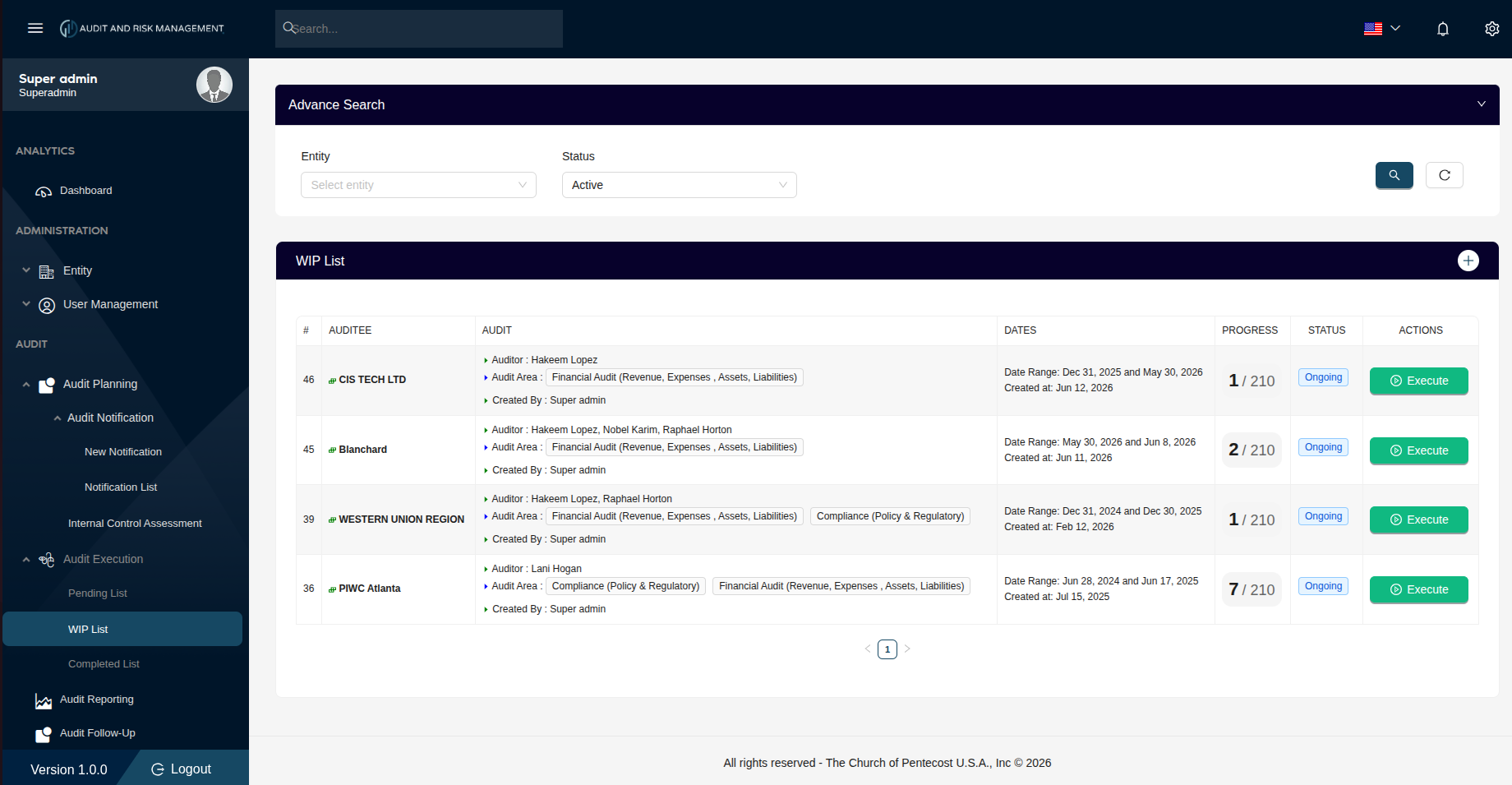The height and width of the screenshot is (785, 1512).
Task: Click Ongoing status of PIWC Atlanta row
Action: (1324, 586)
